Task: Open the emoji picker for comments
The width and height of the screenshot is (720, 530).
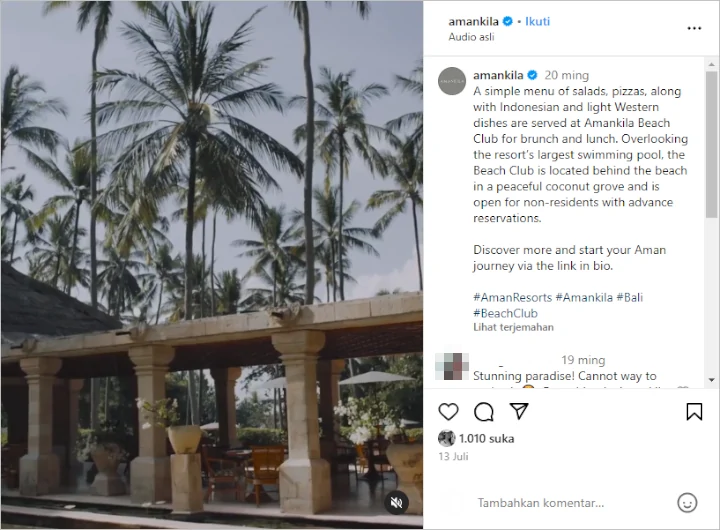Action: 687,502
